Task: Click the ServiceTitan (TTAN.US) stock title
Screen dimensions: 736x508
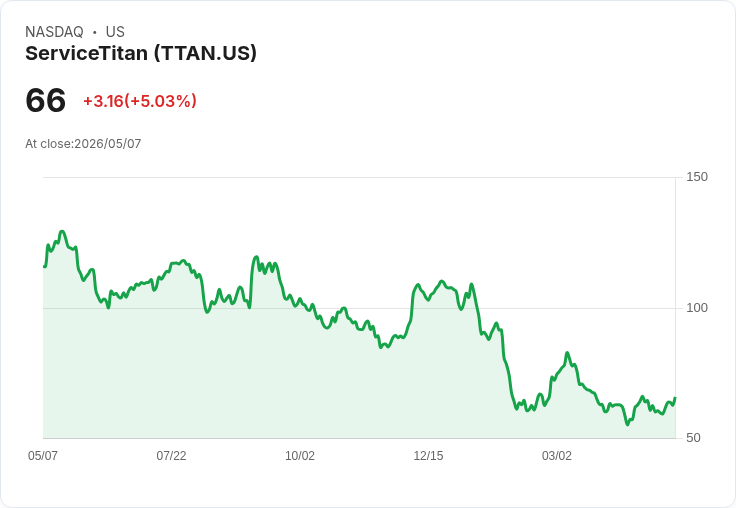Action: coord(141,53)
